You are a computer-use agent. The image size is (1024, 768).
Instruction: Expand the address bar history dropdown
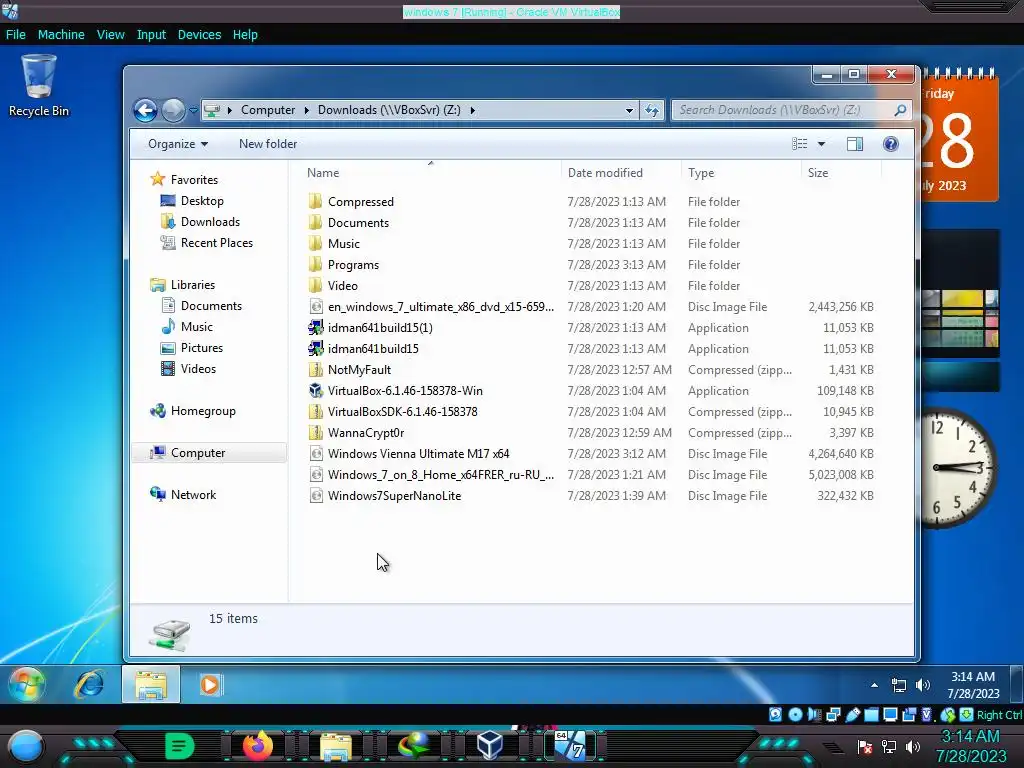coord(629,110)
